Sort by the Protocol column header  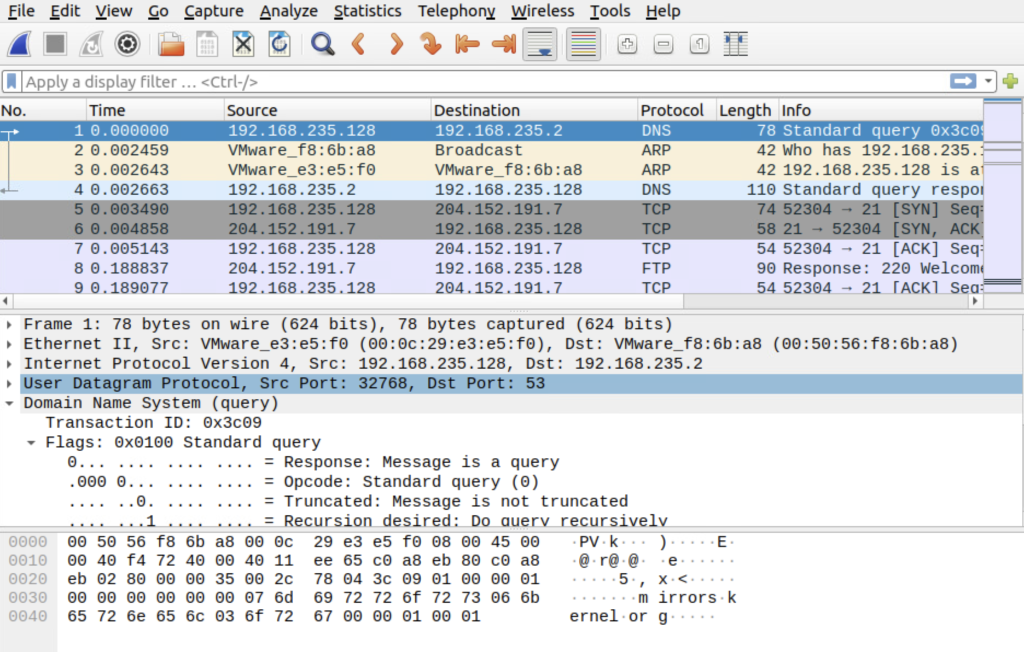(677, 110)
